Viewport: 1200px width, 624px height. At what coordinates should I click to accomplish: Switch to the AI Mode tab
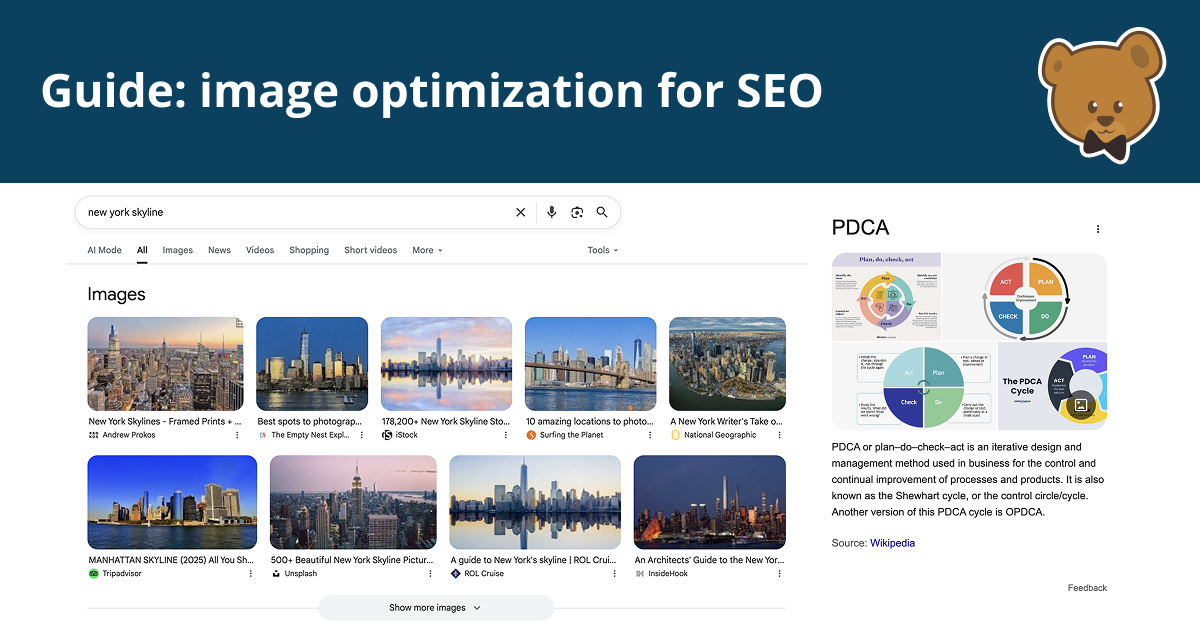104,250
